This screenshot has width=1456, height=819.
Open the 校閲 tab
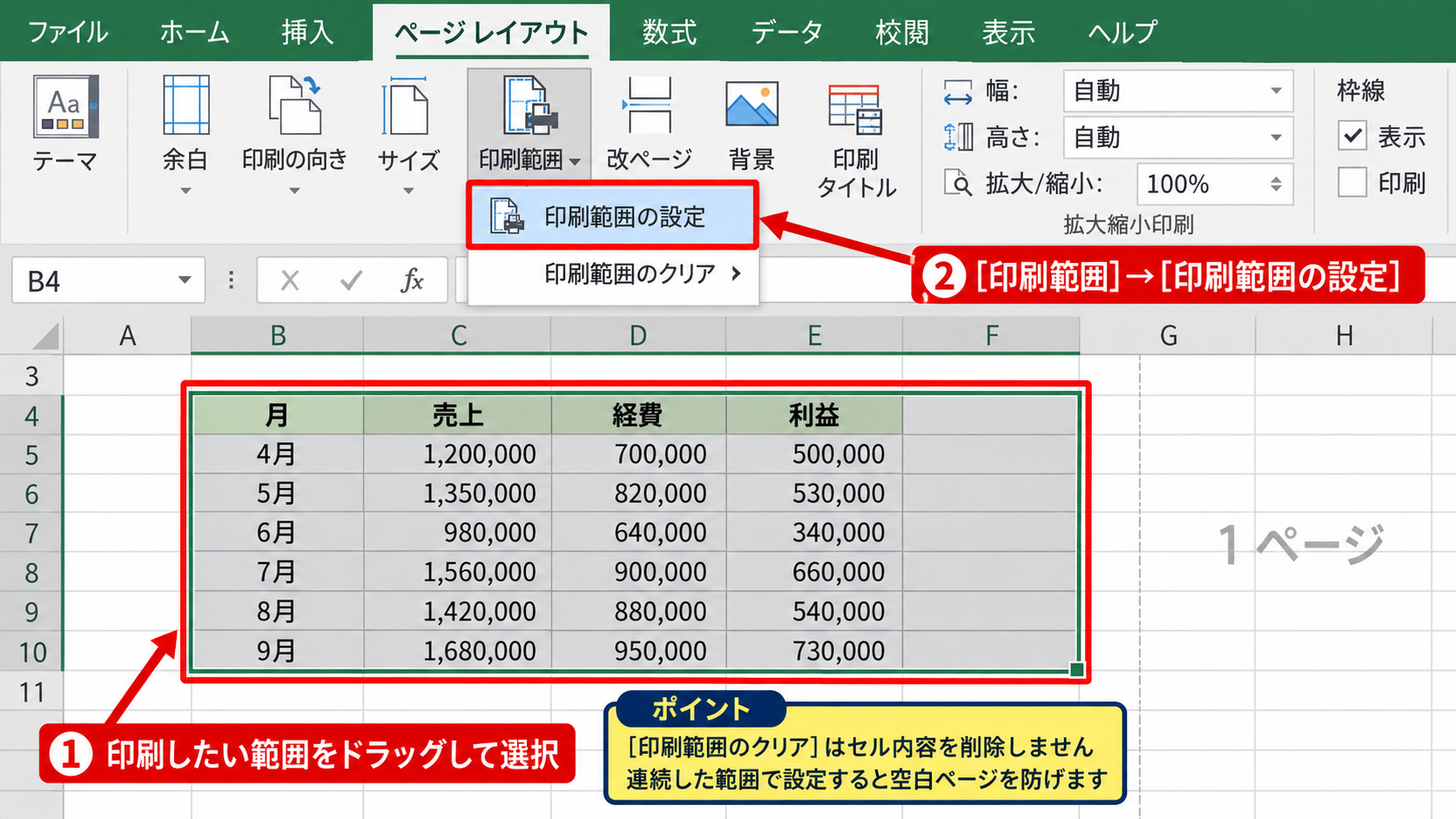point(902,32)
